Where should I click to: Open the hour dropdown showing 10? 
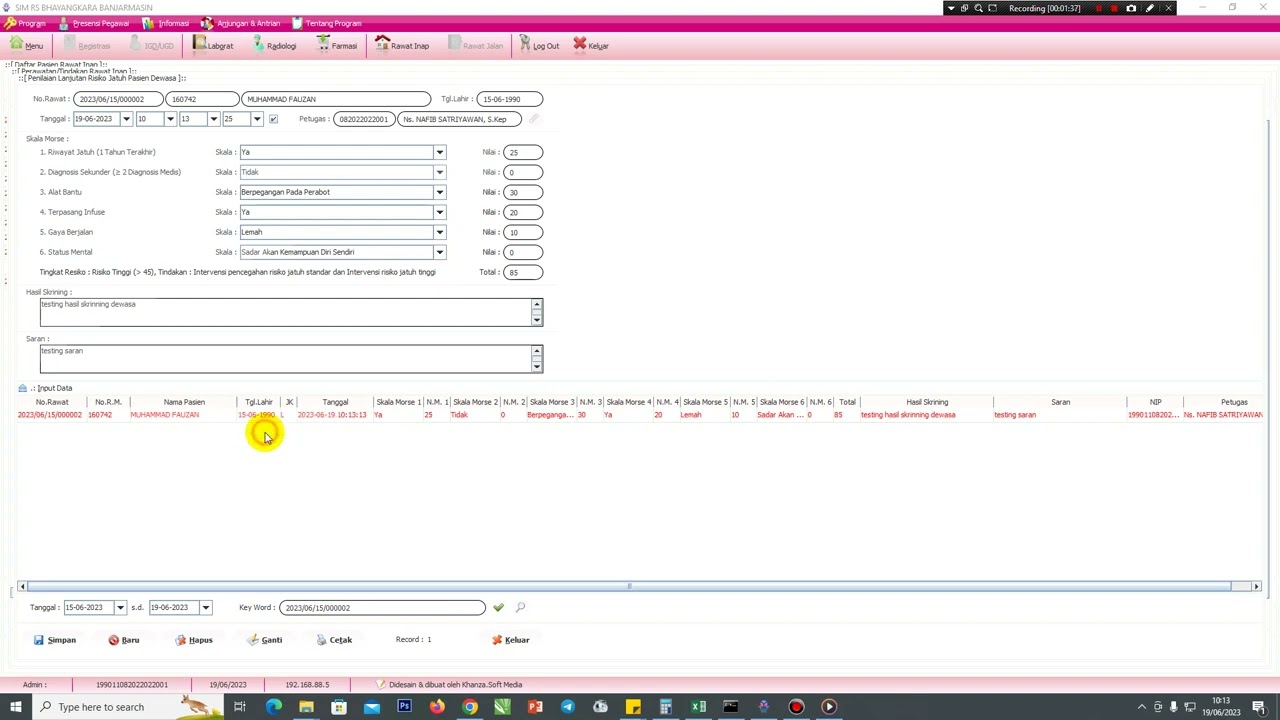(170, 119)
